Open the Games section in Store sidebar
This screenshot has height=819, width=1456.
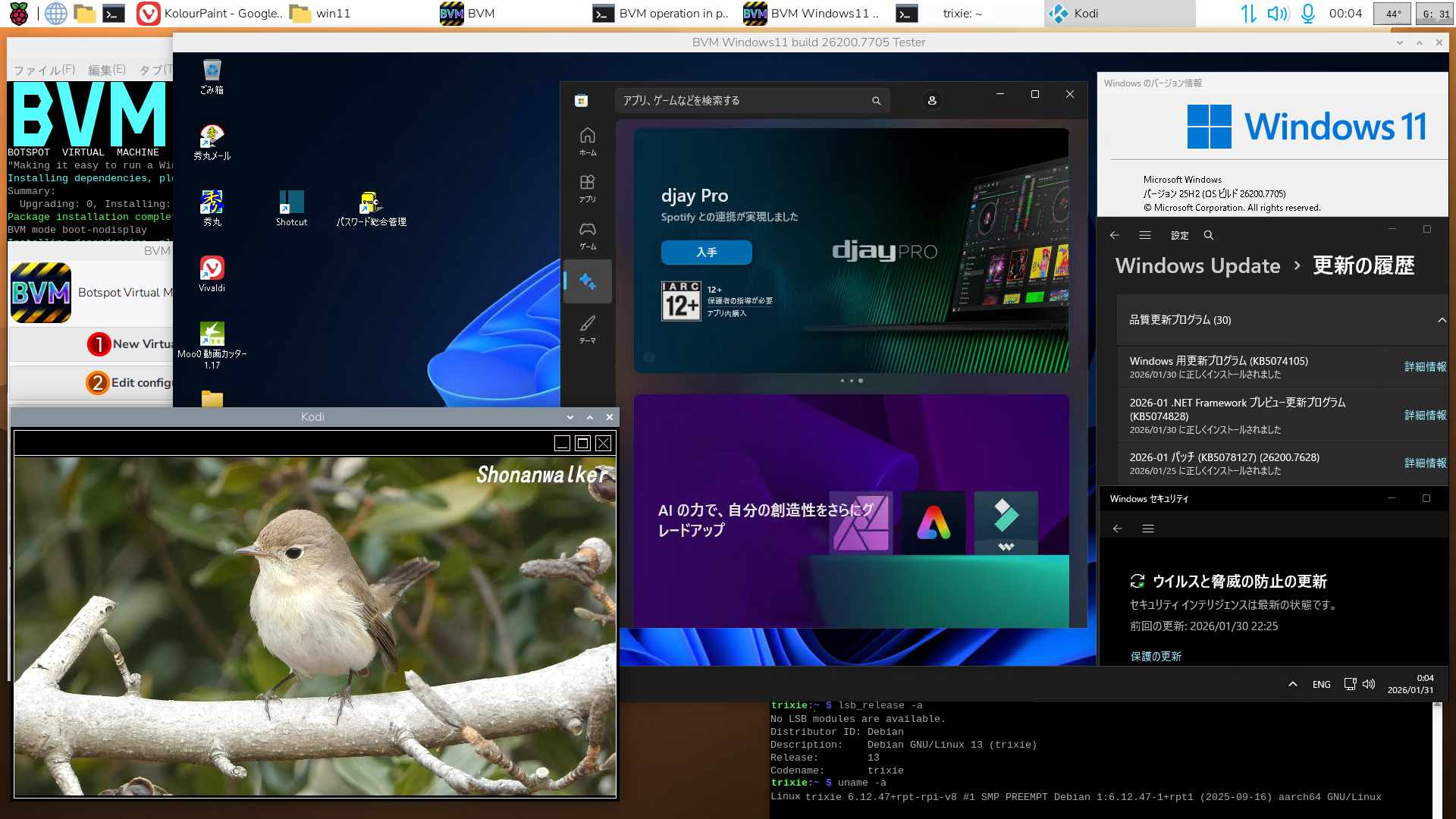pos(587,234)
